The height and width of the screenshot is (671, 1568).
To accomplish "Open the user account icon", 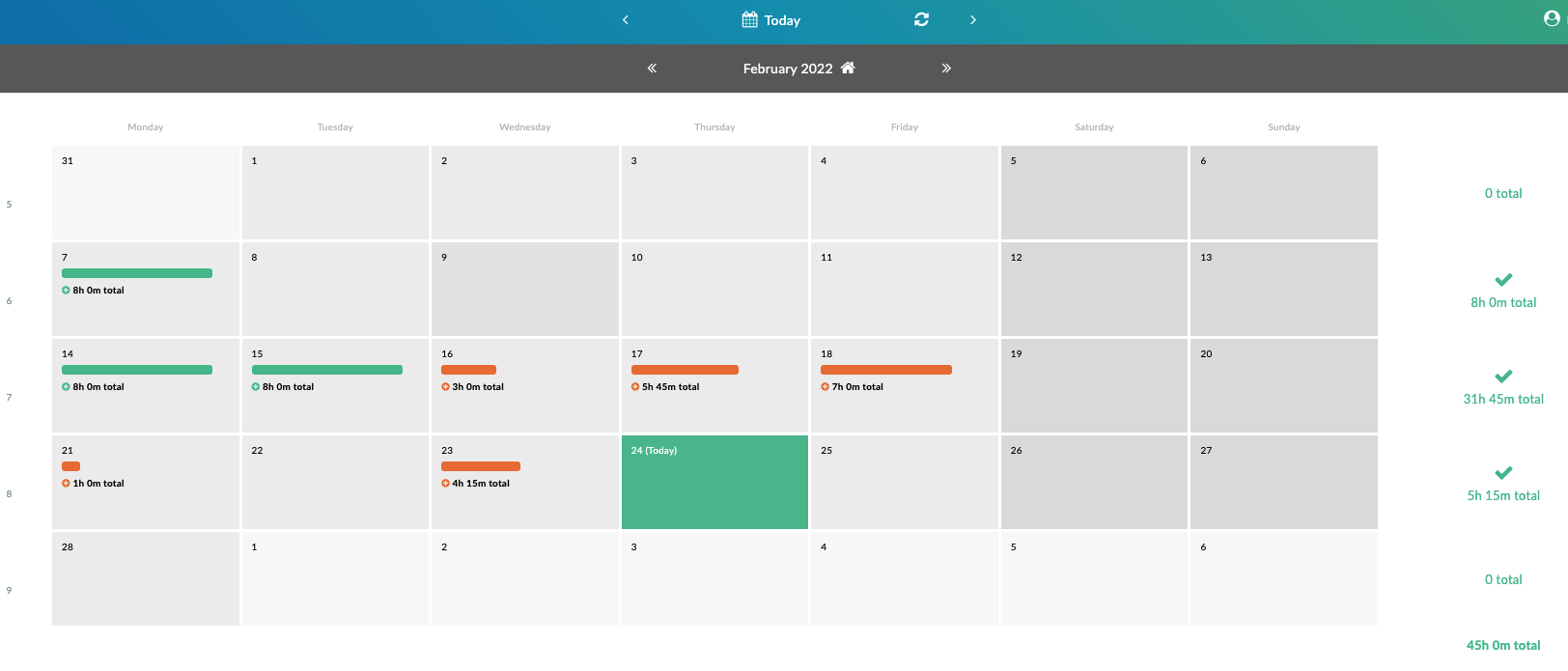I will coord(1551,18).
